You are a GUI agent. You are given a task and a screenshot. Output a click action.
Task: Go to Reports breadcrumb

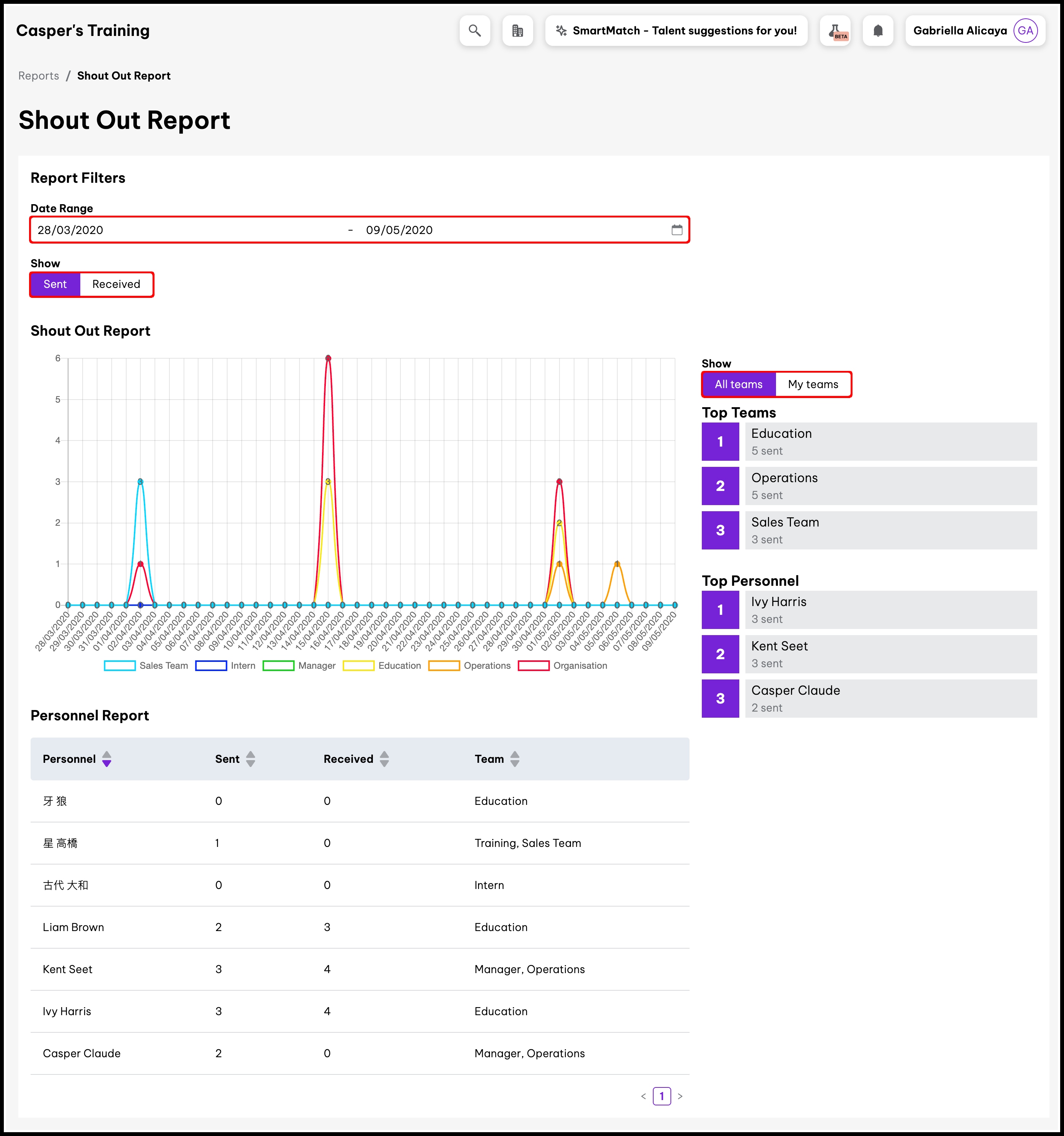38,76
